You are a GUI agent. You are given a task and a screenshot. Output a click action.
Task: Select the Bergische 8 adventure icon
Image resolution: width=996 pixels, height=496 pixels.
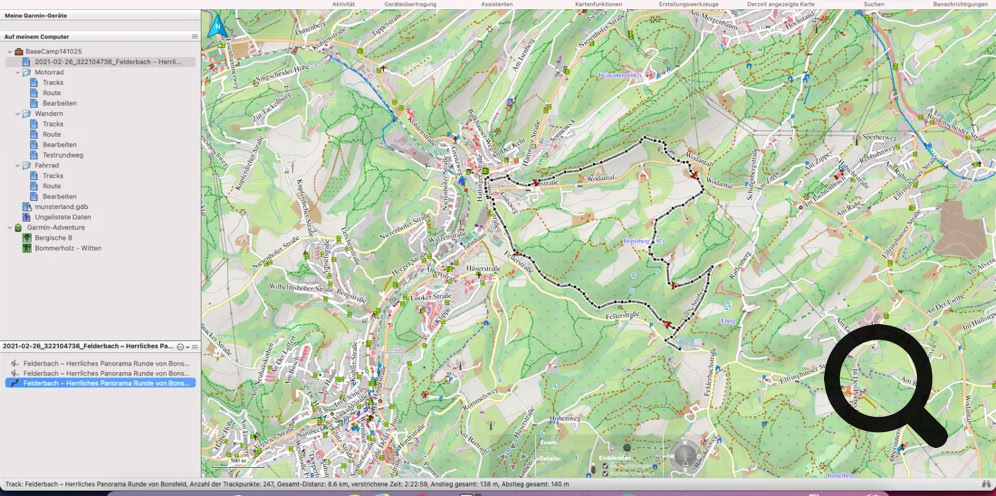[27, 238]
